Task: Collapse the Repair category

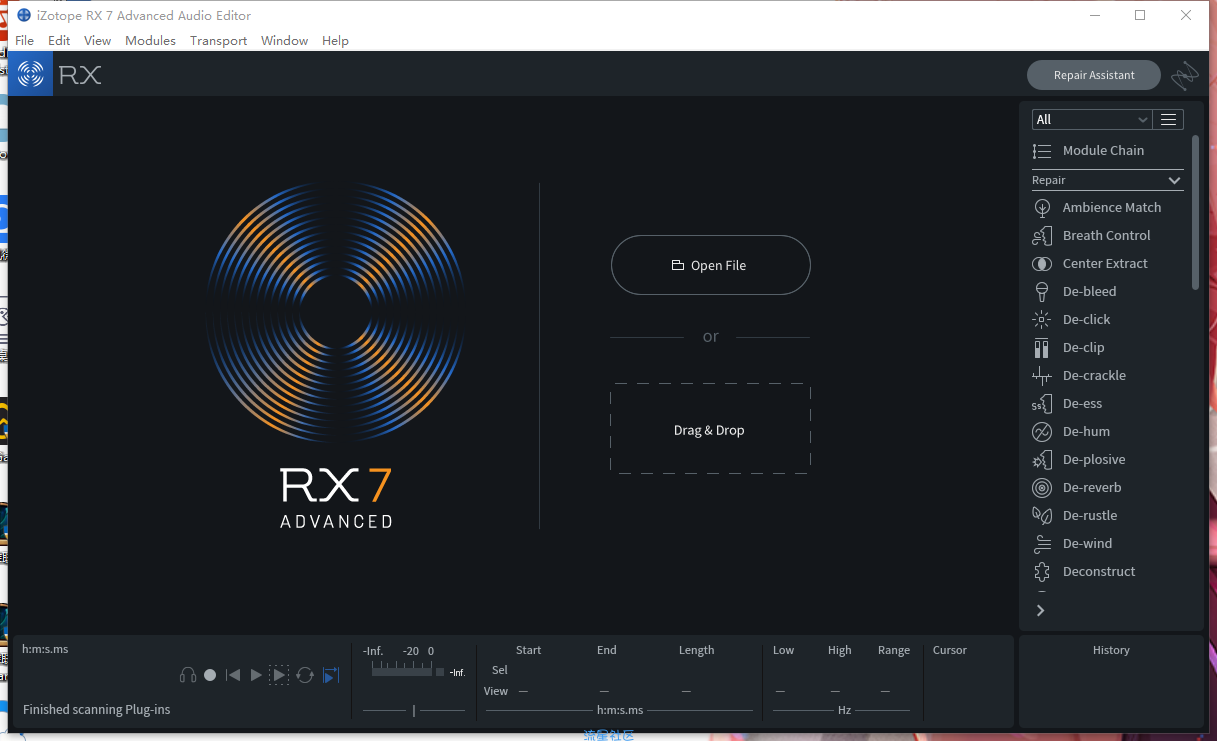Action: pyautogui.click(x=1108, y=180)
